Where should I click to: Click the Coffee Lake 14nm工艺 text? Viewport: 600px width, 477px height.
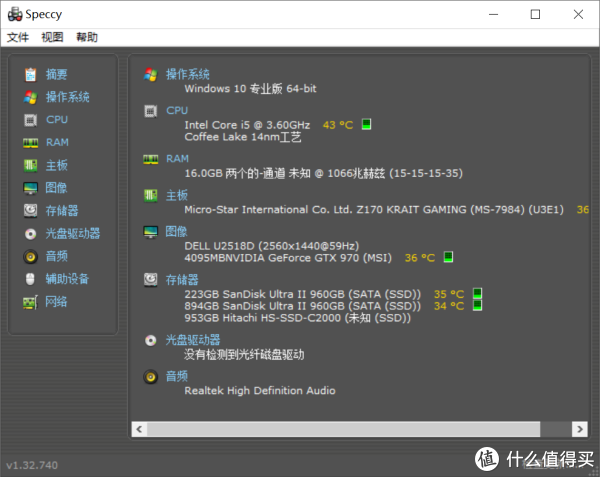coord(243,137)
